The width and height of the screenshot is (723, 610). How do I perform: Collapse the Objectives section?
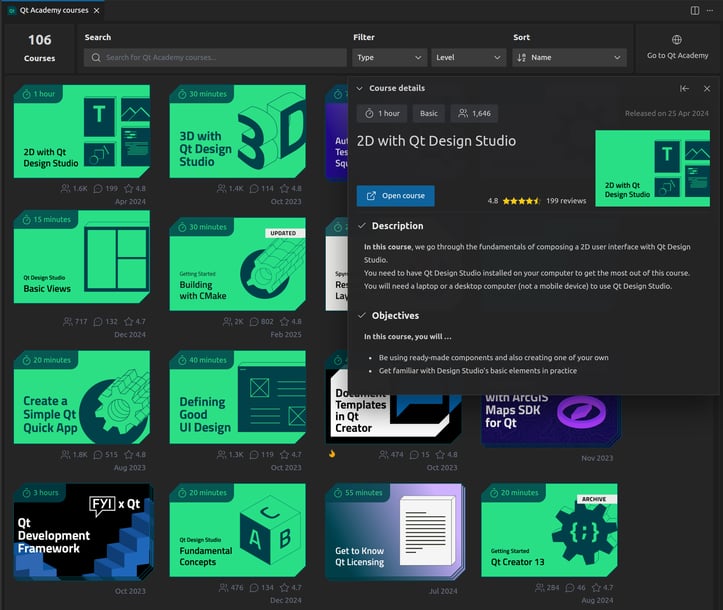click(362, 316)
